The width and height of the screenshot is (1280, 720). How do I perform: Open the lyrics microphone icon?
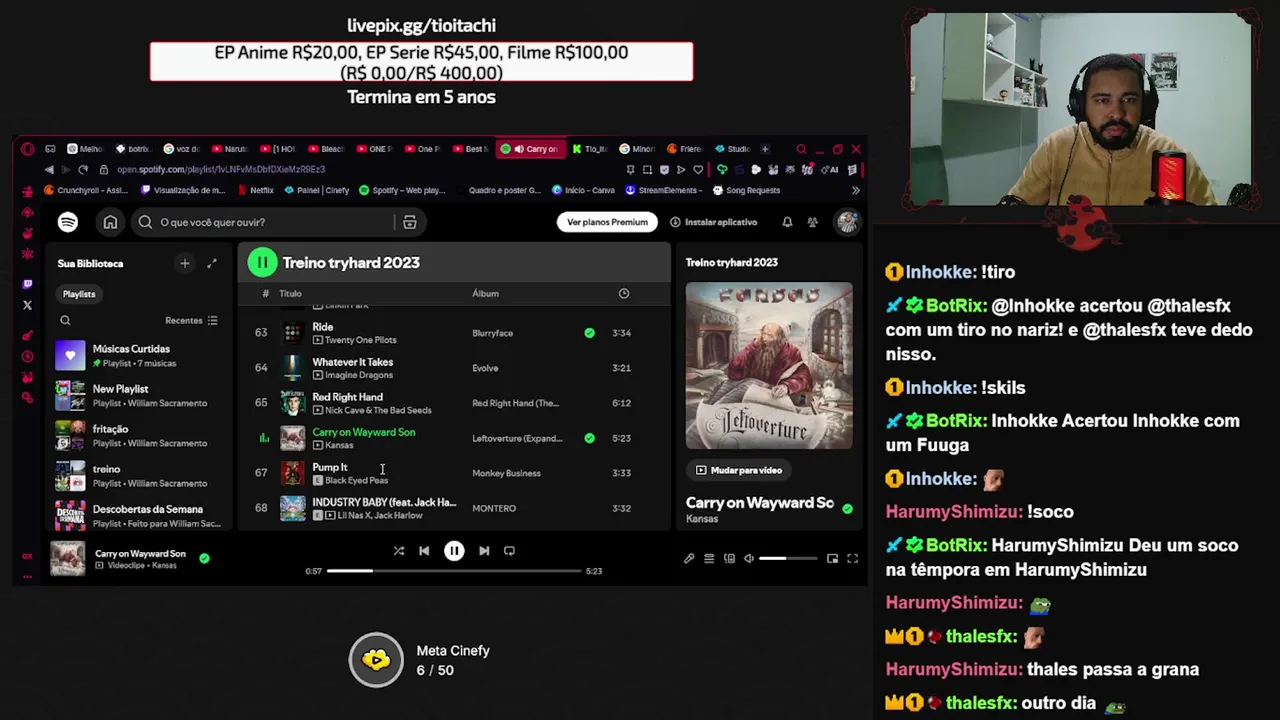pos(689,559)
